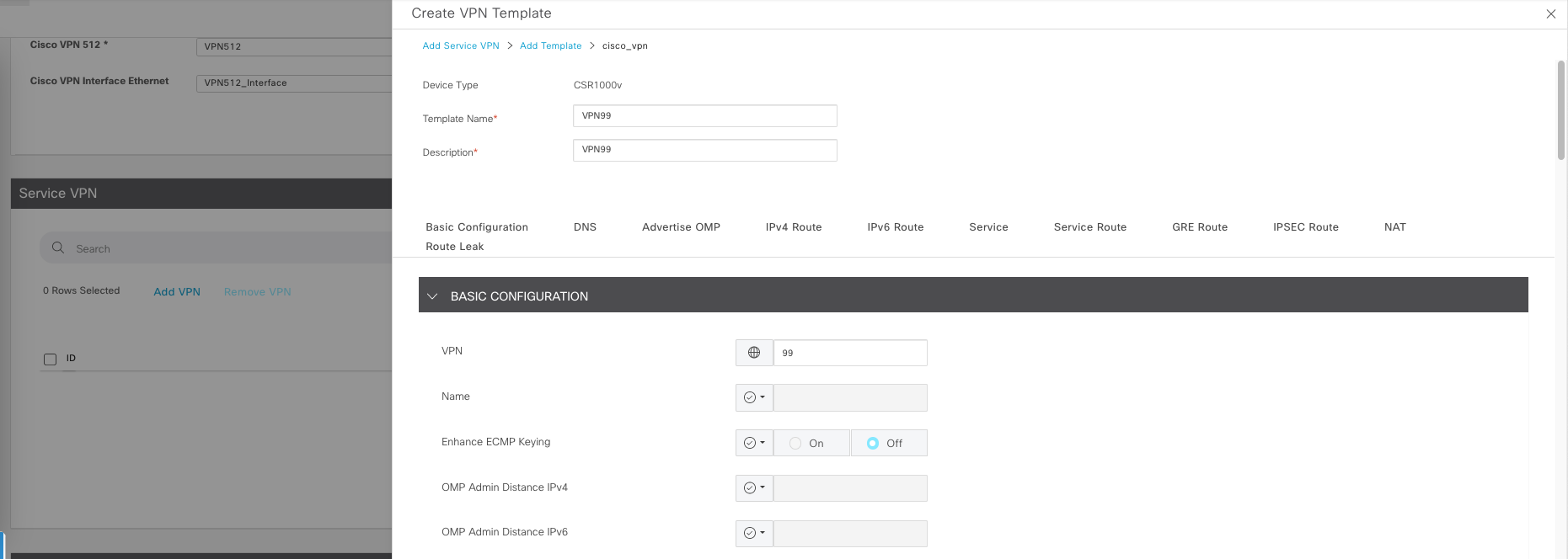
Task: Open OMP Admin Distance IPv4 scope dropdown
Action: 754,487
